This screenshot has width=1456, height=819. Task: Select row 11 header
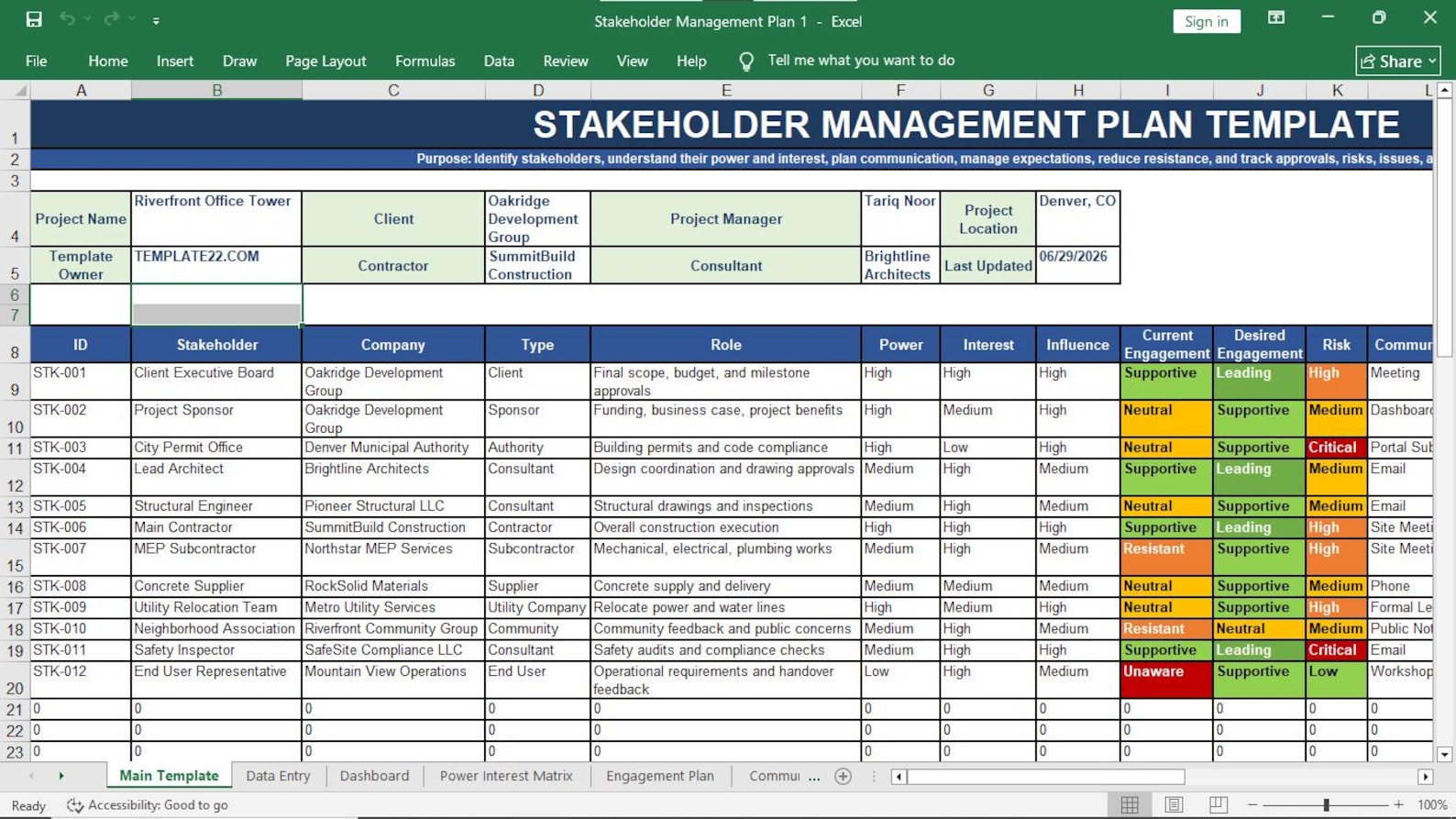click(15, 448)
